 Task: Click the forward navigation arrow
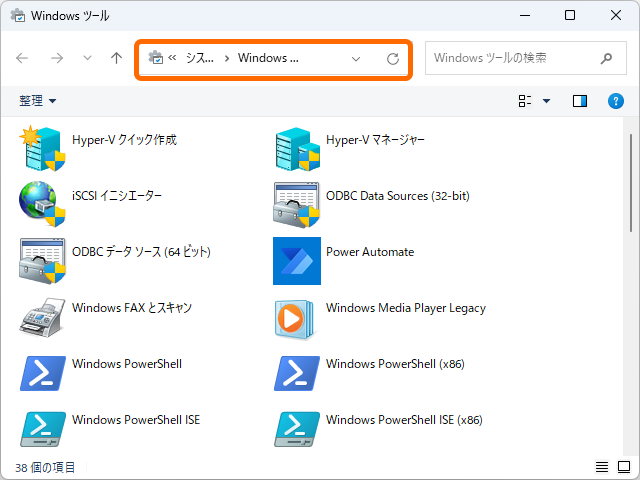click(57, 58)
